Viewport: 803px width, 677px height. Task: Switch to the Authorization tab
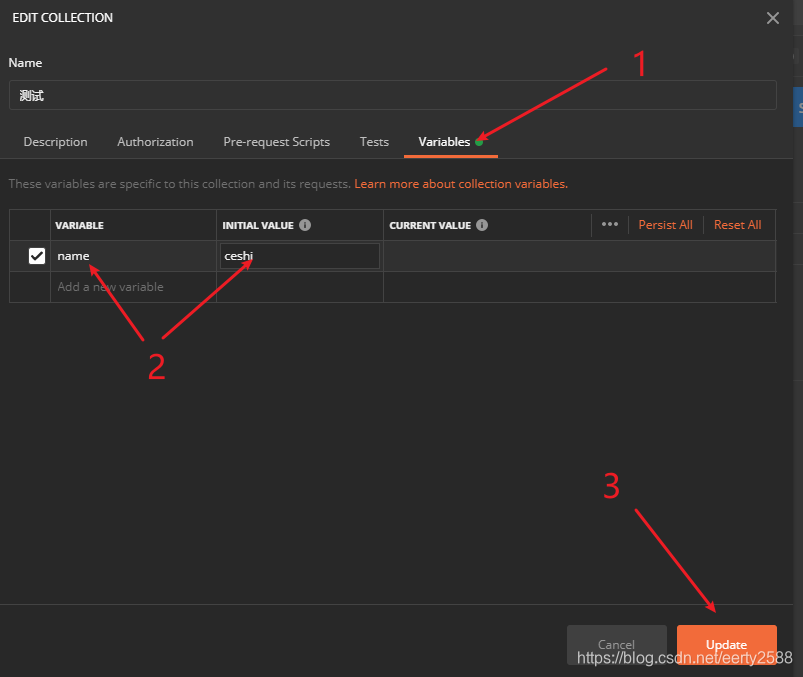pyautogui.click(x=155, y=142)
